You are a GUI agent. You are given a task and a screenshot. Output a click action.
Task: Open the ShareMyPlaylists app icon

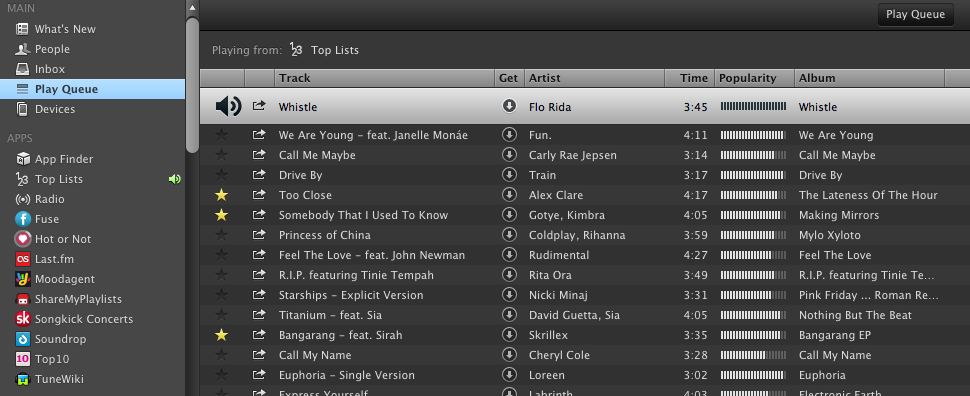point(22,299)
